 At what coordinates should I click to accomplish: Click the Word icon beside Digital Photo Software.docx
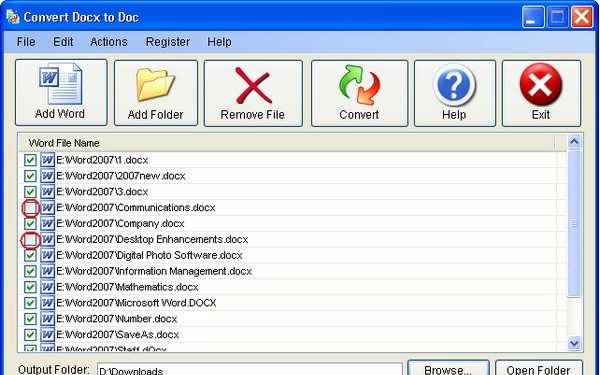coord(47,255)
